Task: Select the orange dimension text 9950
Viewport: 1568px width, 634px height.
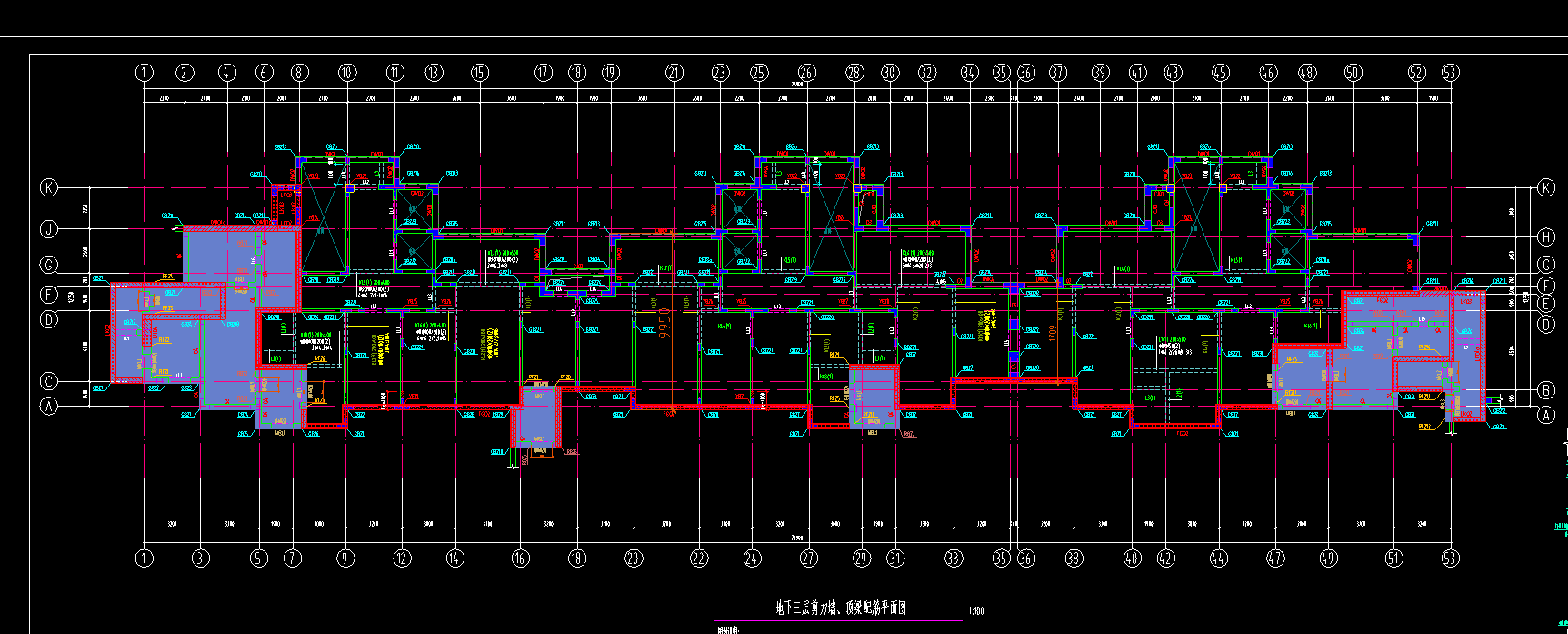Action: click(x=664, y=324)
